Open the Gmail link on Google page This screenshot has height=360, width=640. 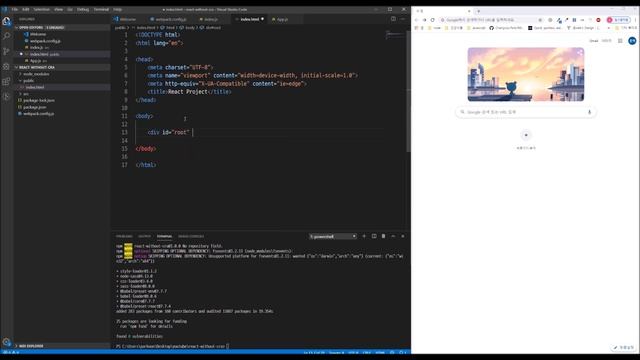click(593, 41)
